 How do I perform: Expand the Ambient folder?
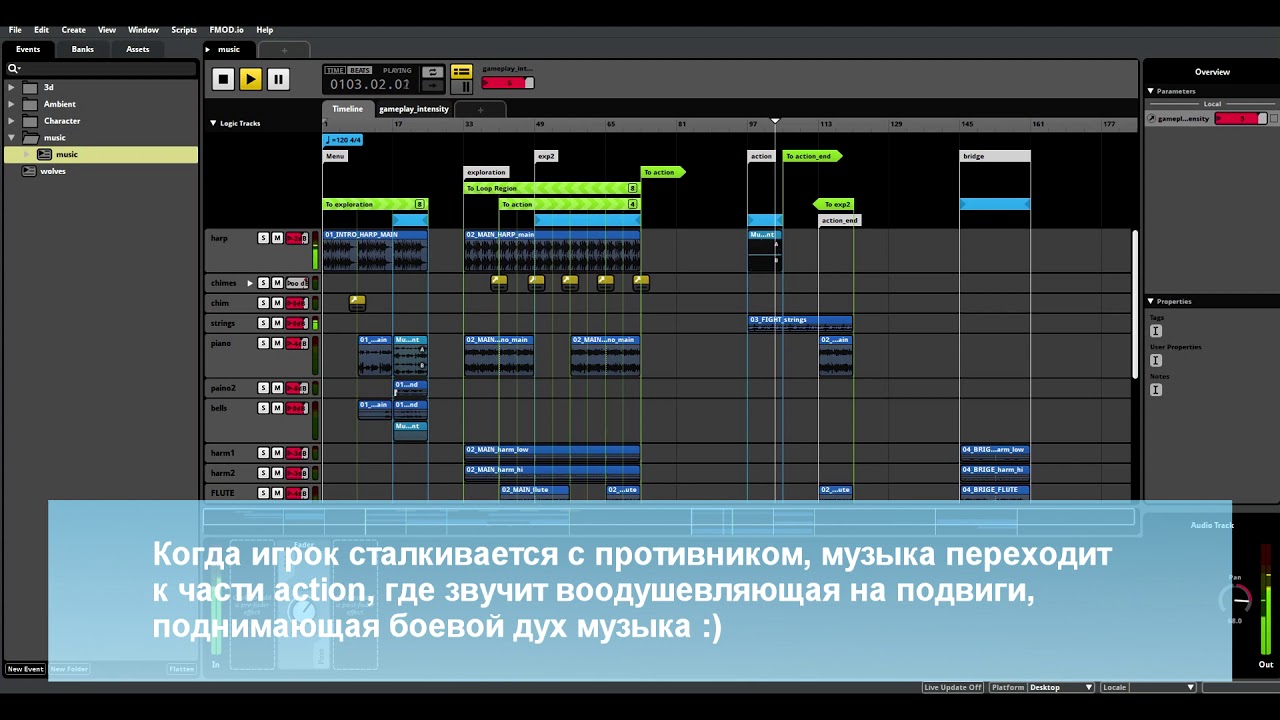(11, 104)
